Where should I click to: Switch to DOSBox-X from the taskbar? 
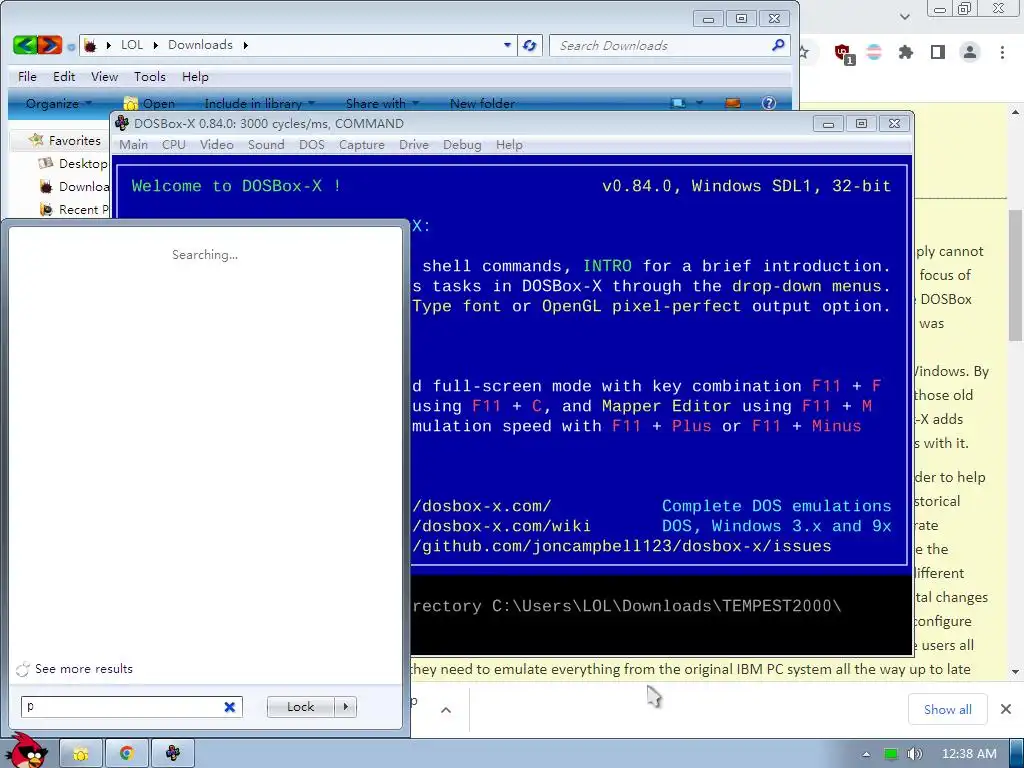pyautogui.click(x=172, y=754)
